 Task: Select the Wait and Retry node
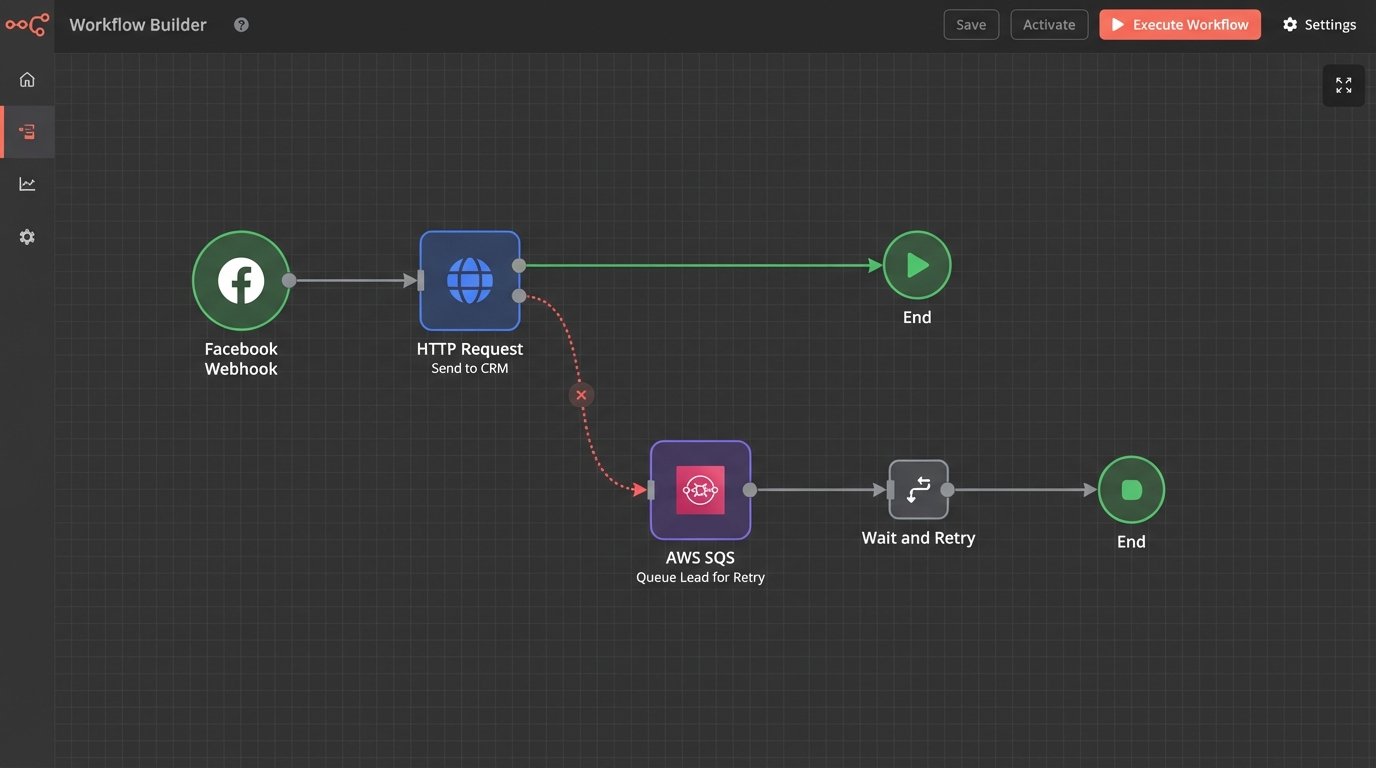point(918,490)
